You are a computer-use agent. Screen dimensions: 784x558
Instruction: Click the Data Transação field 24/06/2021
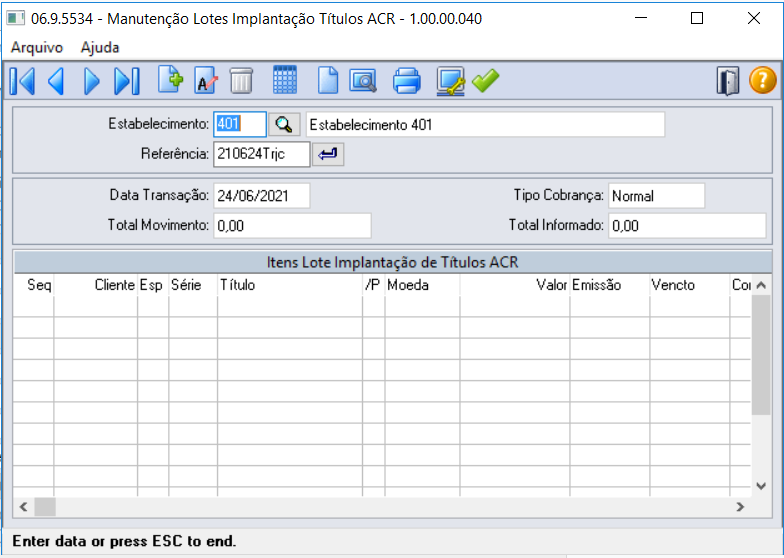262,196
